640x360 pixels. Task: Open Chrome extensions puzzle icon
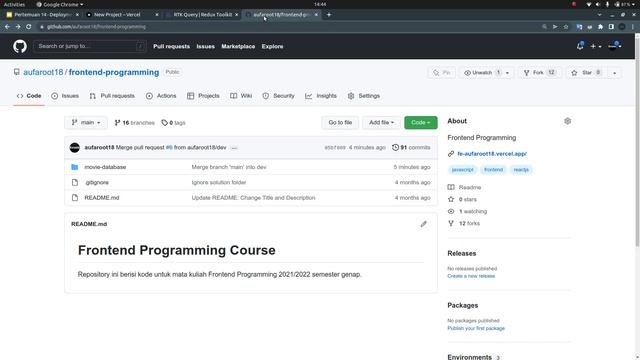(600, 27)
